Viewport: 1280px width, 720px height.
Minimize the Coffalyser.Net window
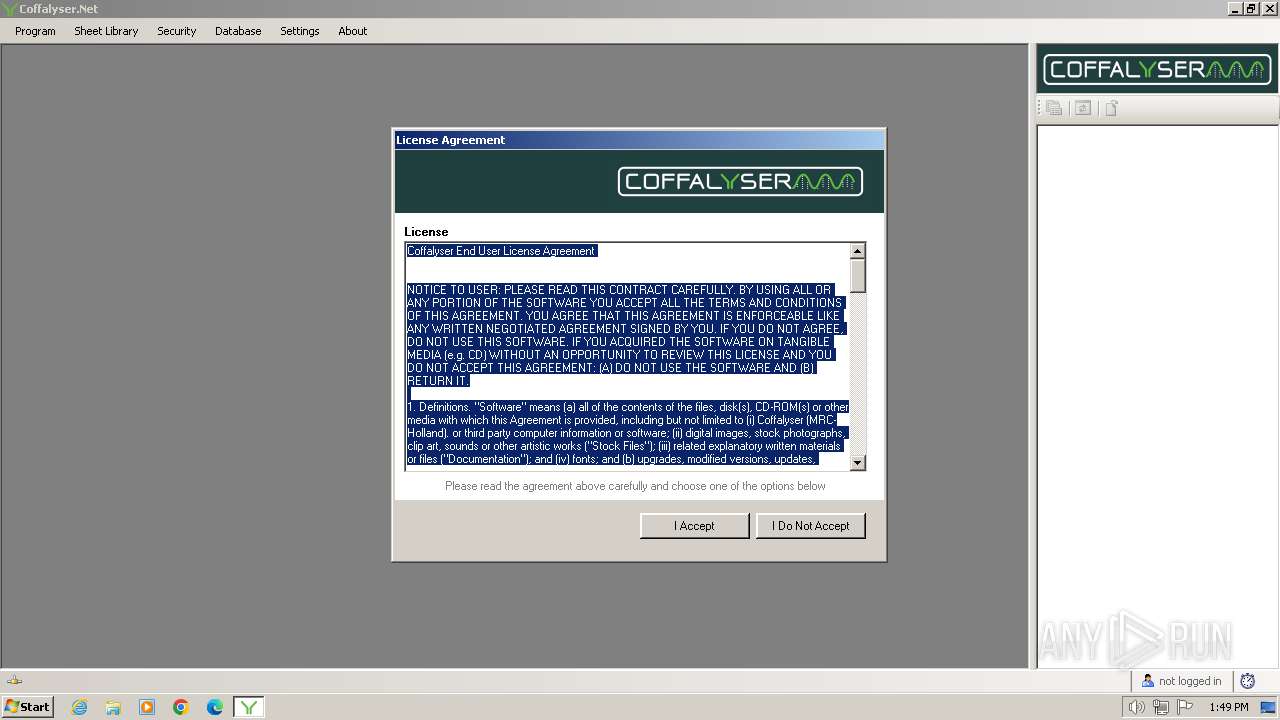pos(1235,8)
